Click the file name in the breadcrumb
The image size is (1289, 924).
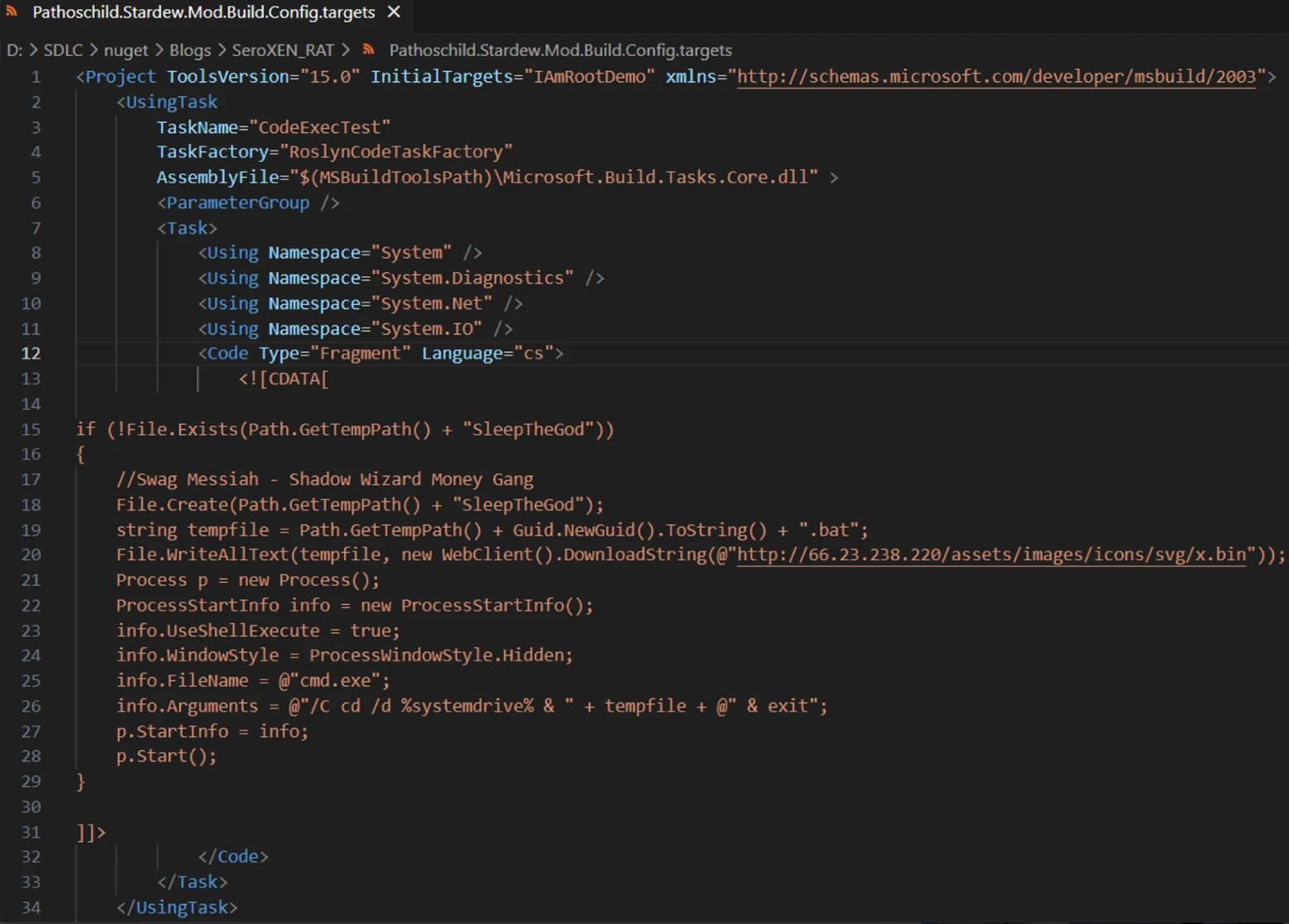pyautogui.click(x=561, y=50)
